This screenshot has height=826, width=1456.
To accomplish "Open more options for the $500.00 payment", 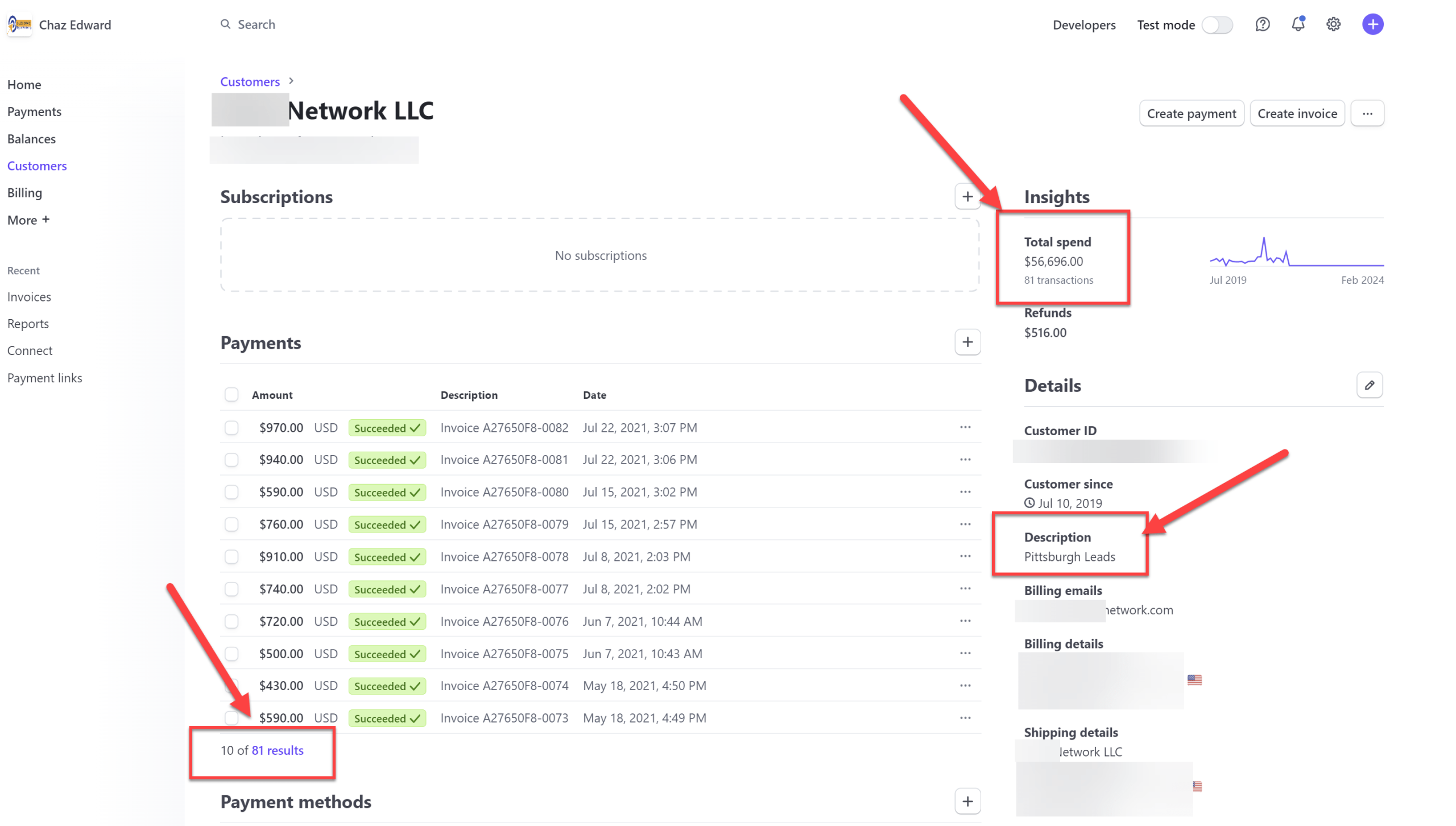I will [965, 654].
